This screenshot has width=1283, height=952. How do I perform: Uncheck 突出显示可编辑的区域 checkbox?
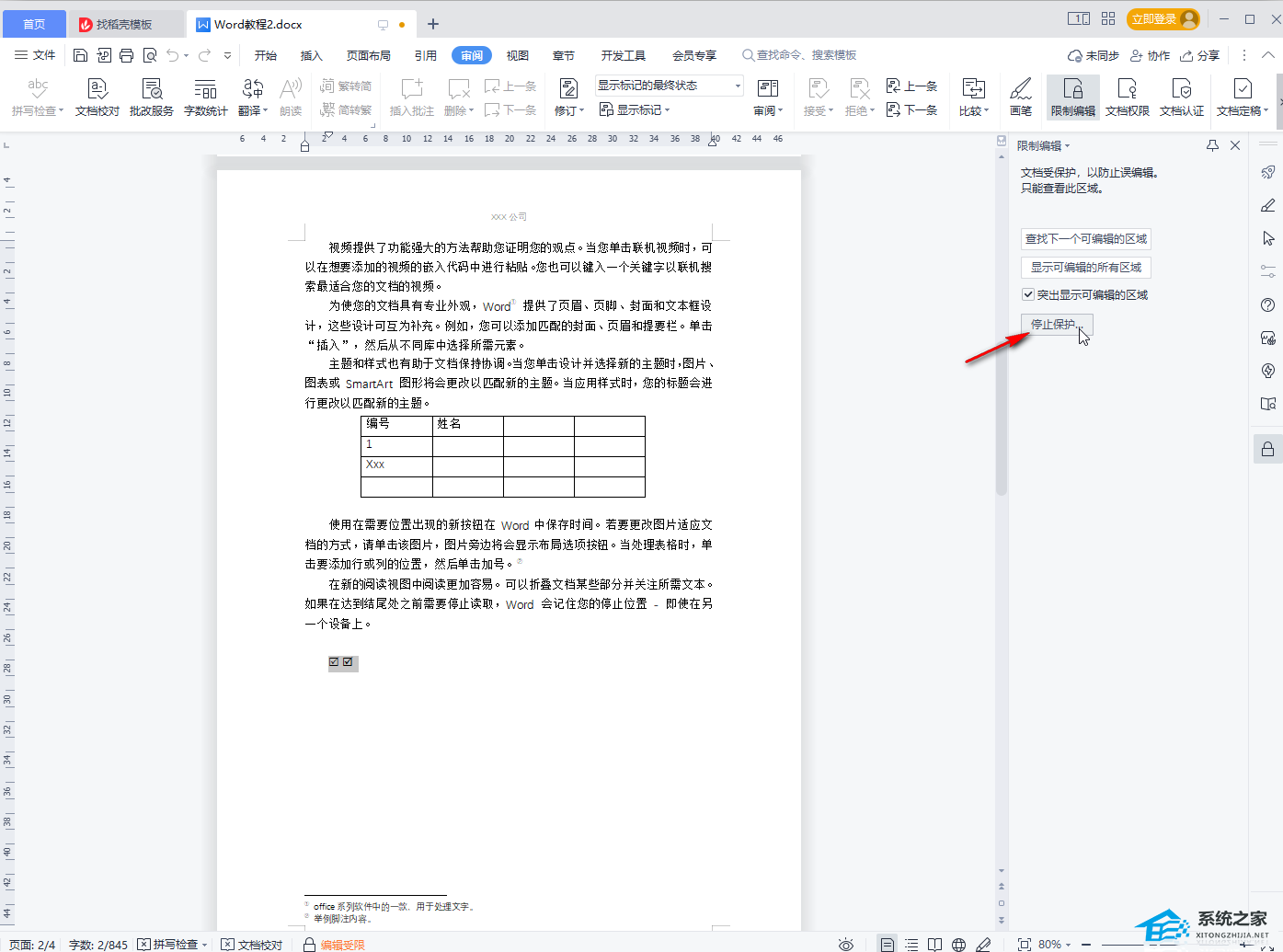click(1028, 294)
